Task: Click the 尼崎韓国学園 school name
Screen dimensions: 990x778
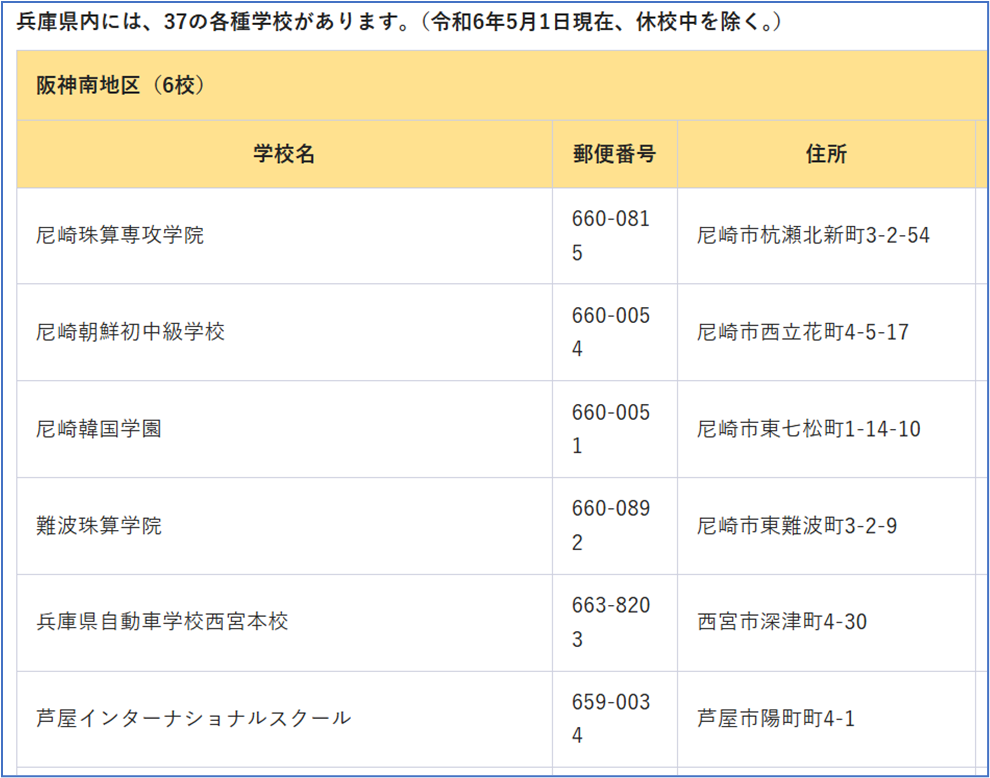Action: 99,429
